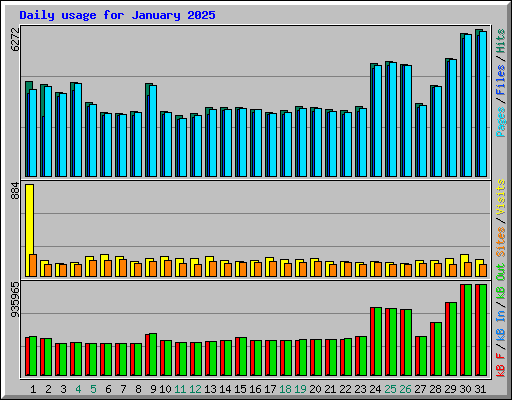
Task: Click the cyan pages bar for day 9
Action: pos(153,131)
